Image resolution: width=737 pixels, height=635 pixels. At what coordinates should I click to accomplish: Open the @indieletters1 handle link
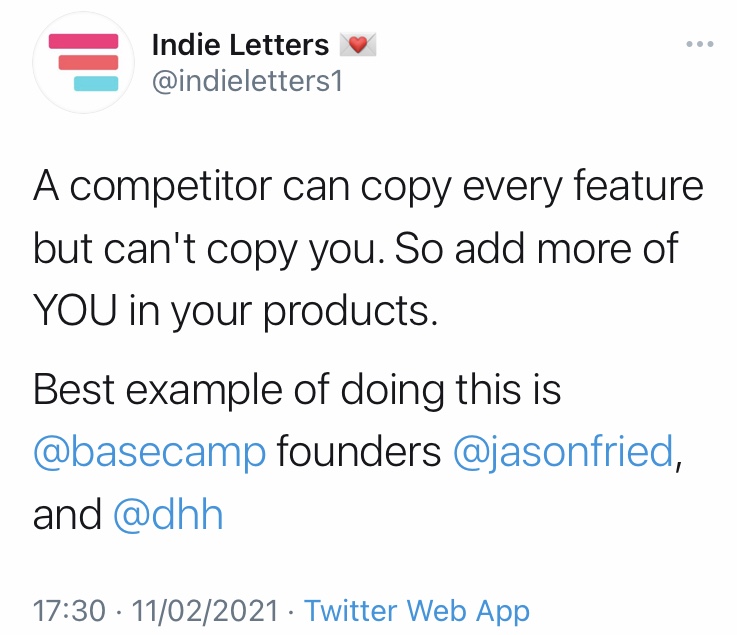247,82
